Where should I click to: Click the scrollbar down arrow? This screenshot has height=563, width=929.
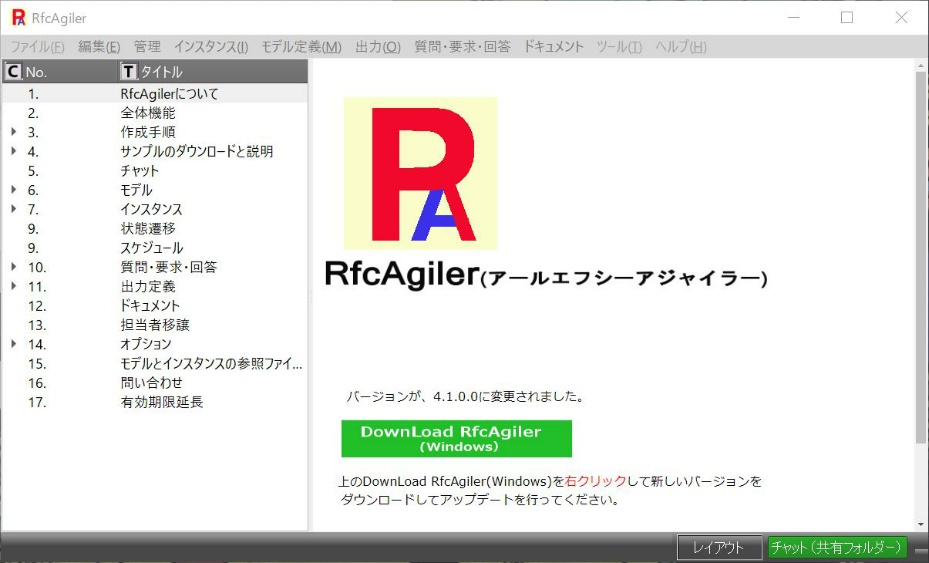tap(920, 524)
